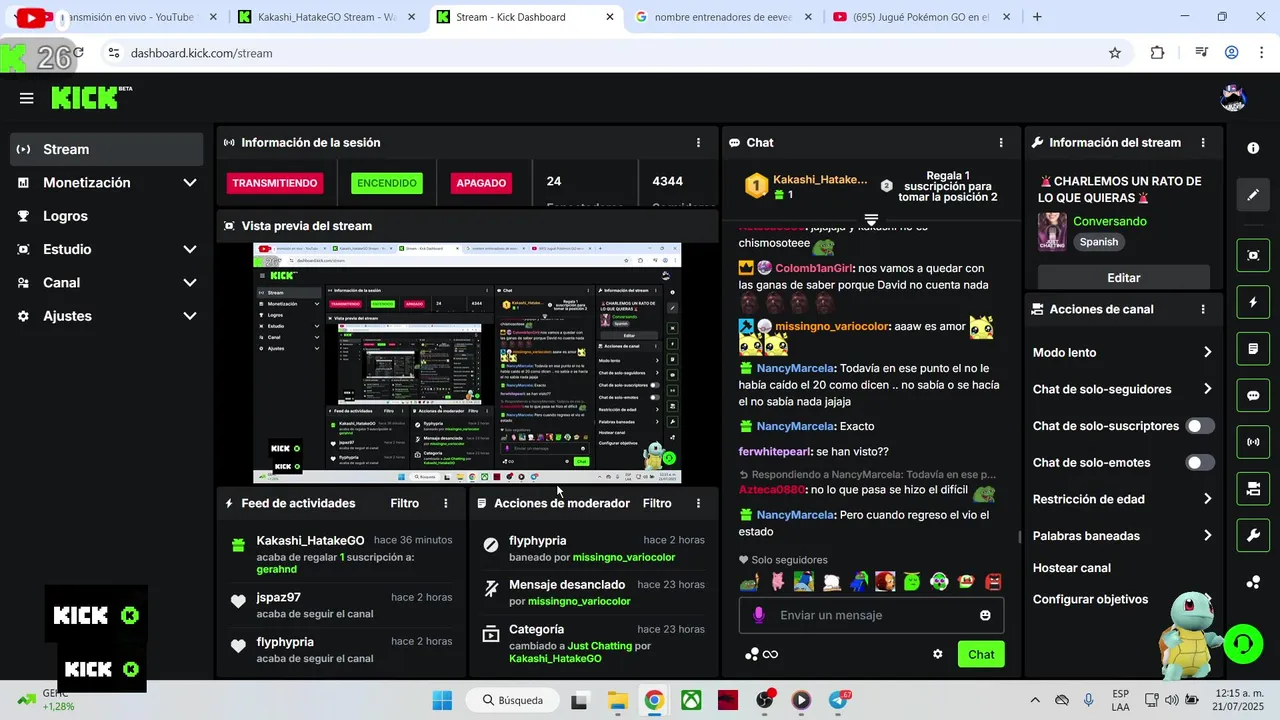This screenshot has width=1280, height=720.
Task: Click the document list icon in right toolbar
Action: pyautogui.click(x=1253, y=349)
